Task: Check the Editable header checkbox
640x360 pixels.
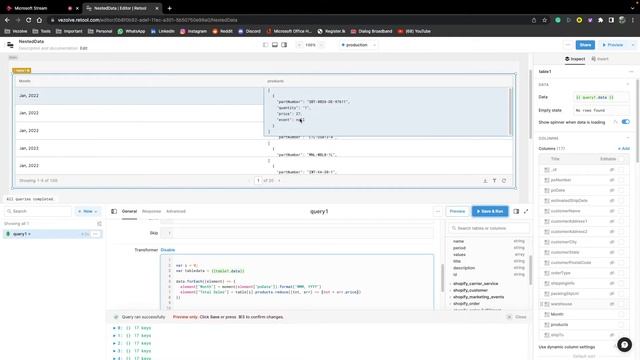Action: (621, 159)
